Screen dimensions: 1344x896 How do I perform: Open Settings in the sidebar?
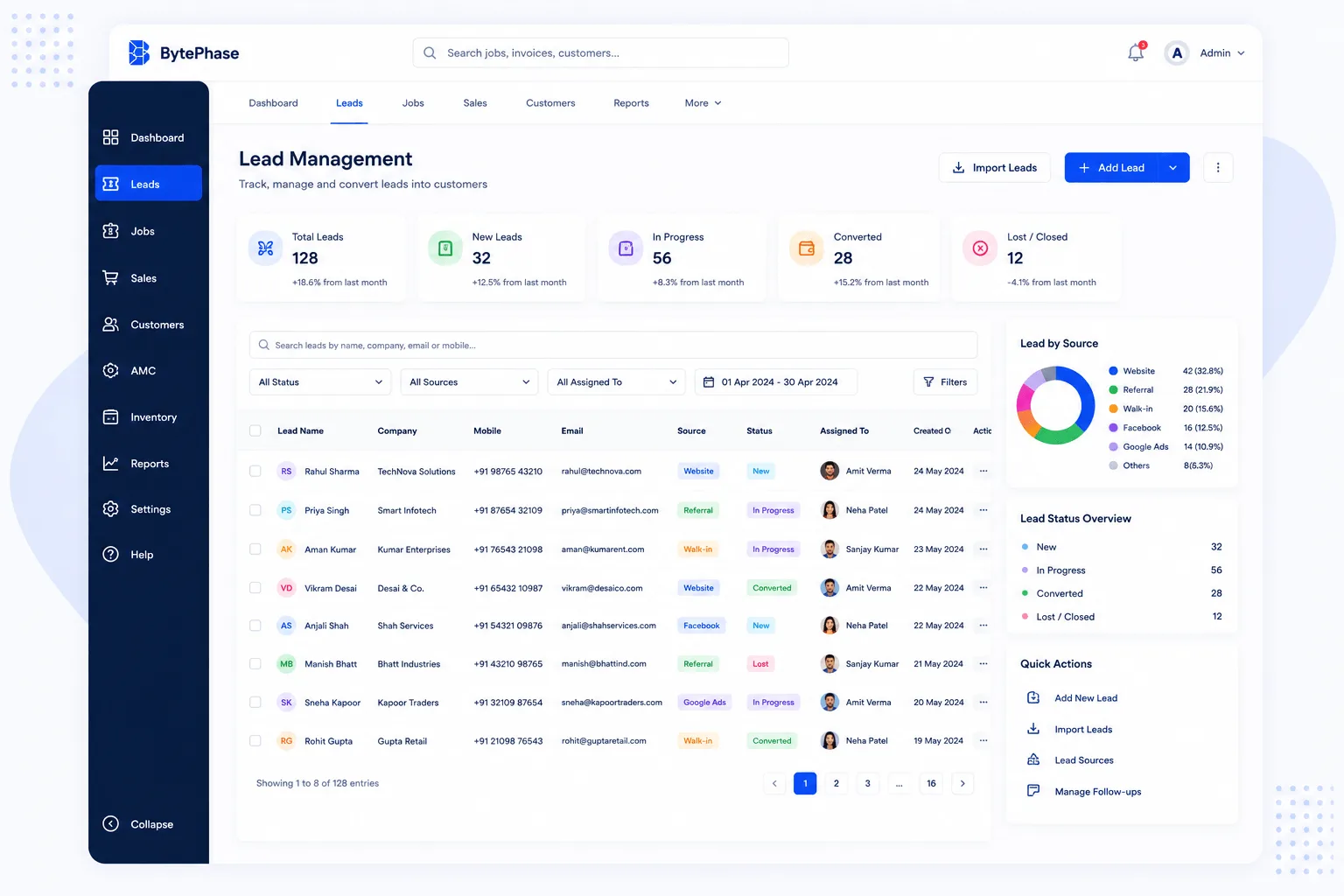[x=149, y=509]
